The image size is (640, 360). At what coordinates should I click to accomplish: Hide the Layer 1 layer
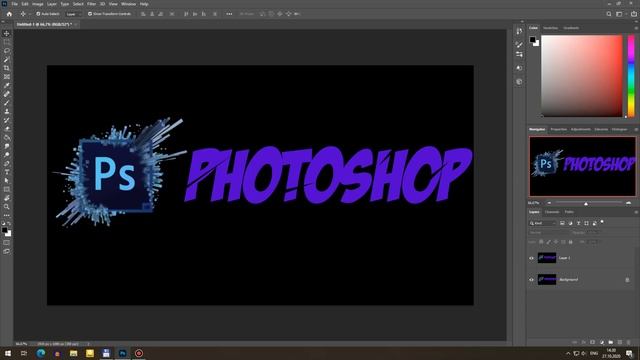pos(531,258)
